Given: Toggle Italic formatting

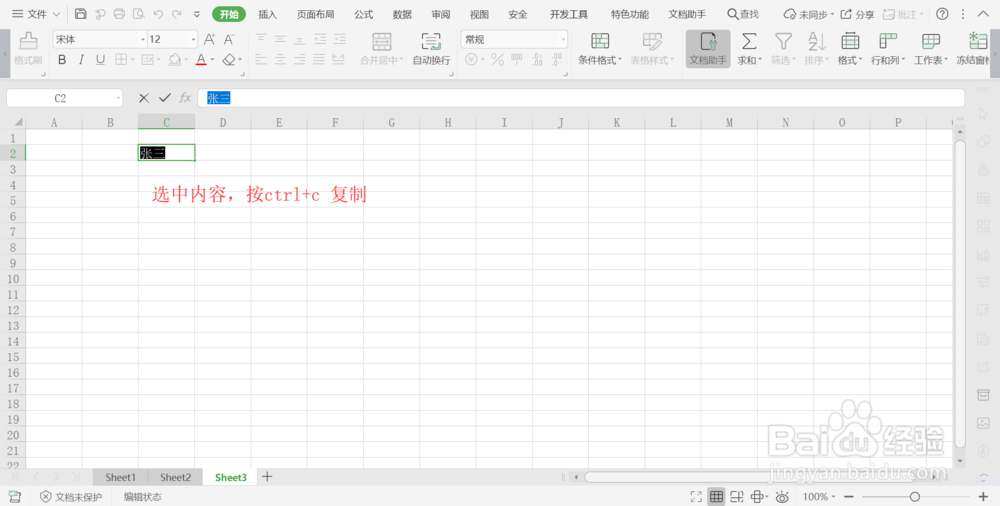Looking at the screenshot, I should 81,59.
